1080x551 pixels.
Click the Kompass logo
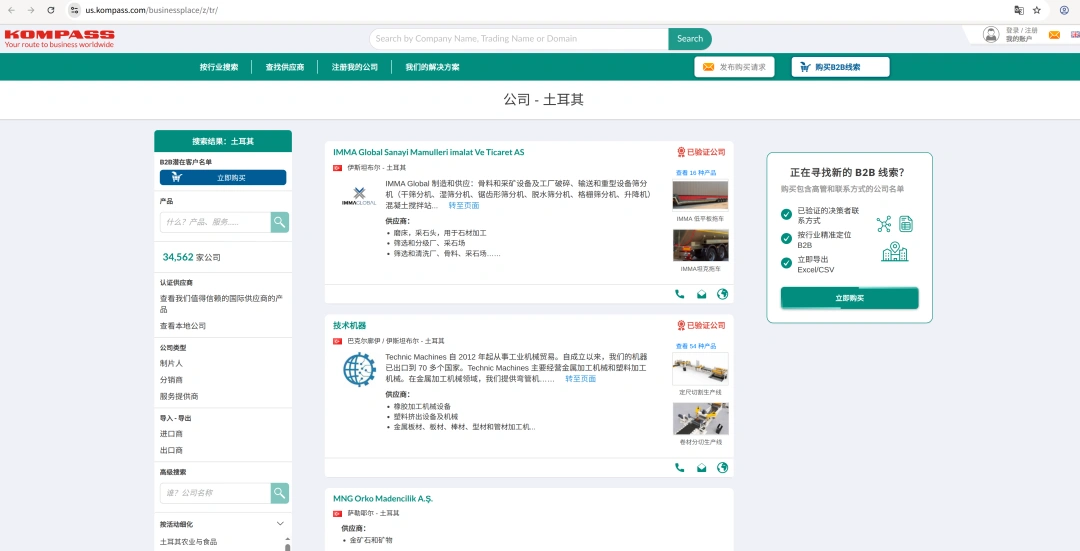(59, 39)
